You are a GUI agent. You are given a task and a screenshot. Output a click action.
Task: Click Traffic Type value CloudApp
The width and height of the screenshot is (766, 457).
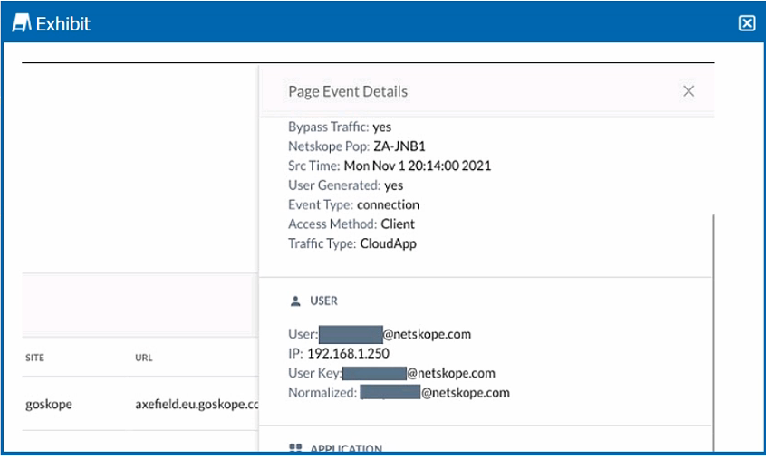[x=388, y=243]
